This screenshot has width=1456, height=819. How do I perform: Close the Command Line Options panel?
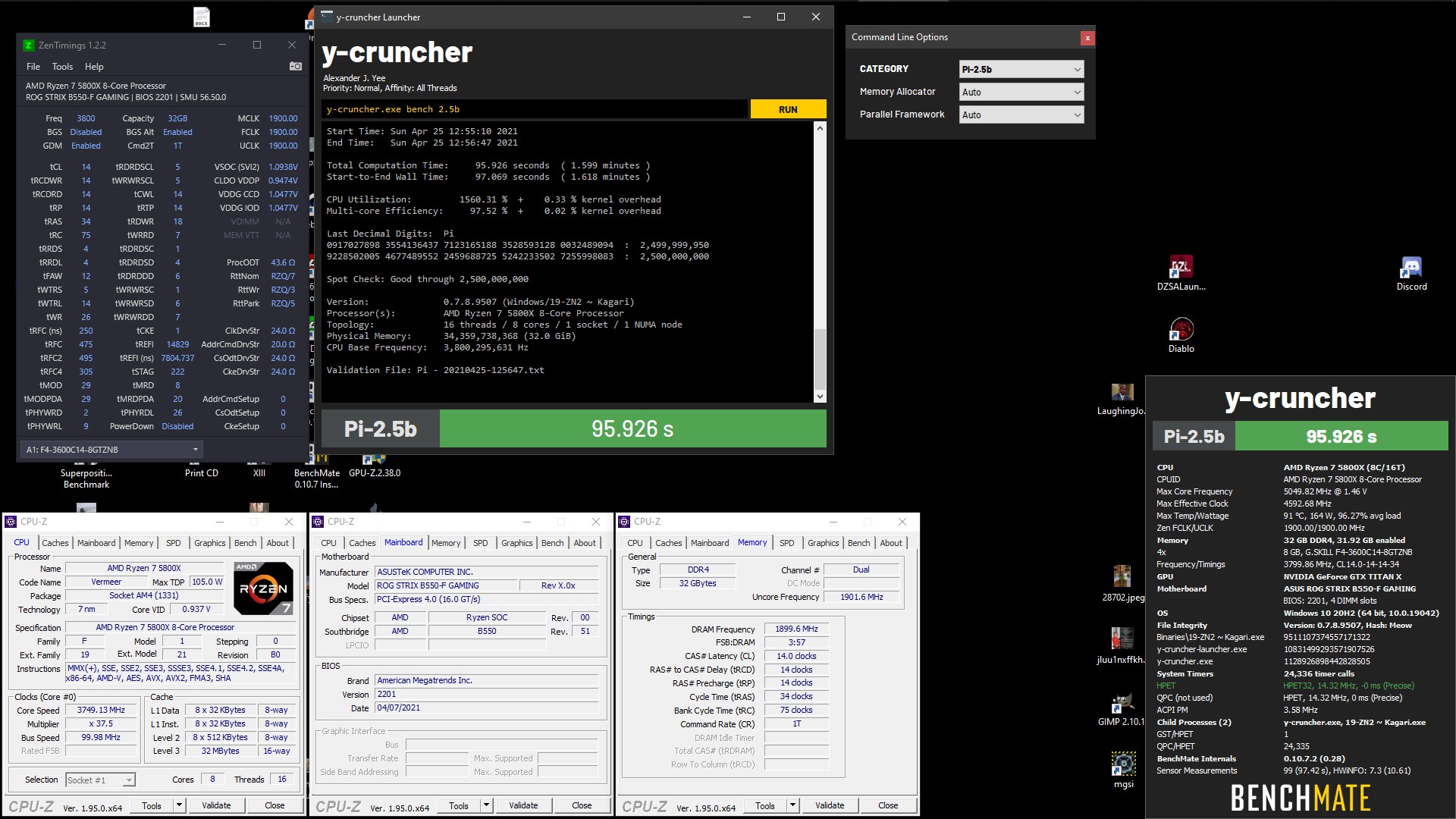click(1087, 37)
